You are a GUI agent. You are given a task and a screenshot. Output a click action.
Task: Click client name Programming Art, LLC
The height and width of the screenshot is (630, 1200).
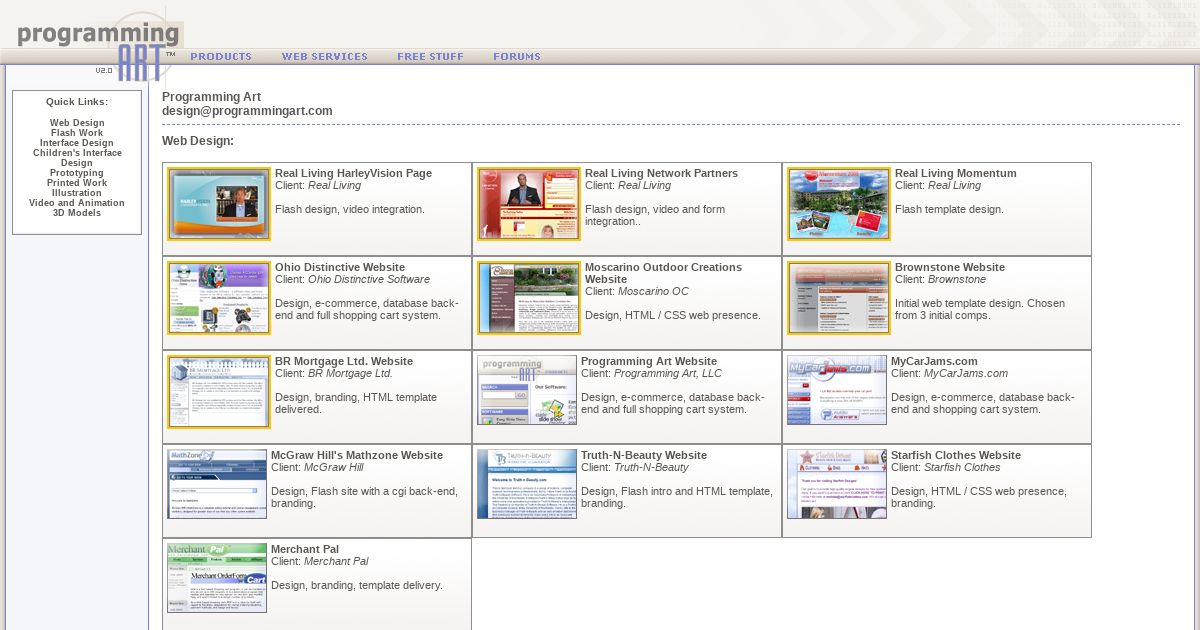coord(668,373)
